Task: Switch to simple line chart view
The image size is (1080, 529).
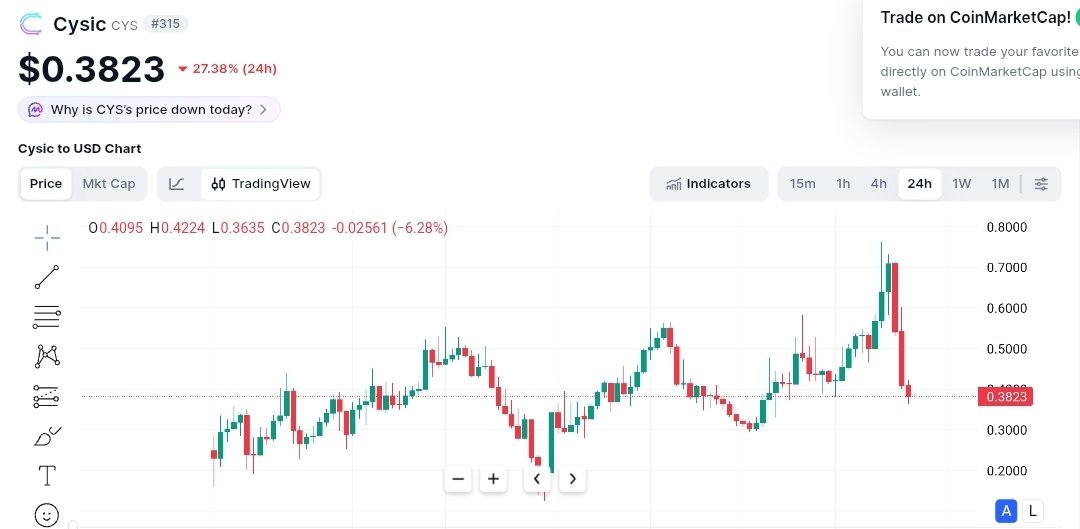Action: point(177,184)
